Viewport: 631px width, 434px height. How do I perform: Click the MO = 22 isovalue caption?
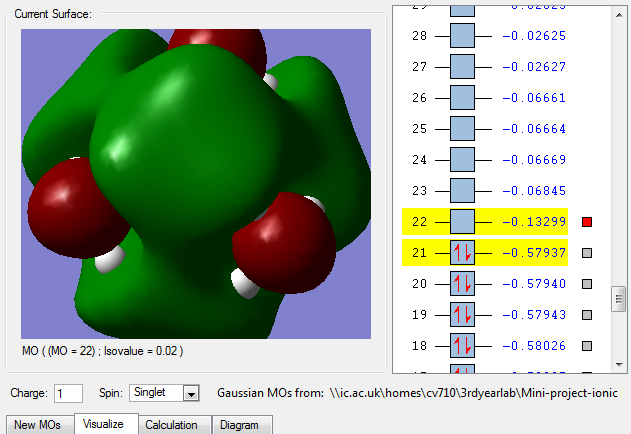[x=103, y=351]
